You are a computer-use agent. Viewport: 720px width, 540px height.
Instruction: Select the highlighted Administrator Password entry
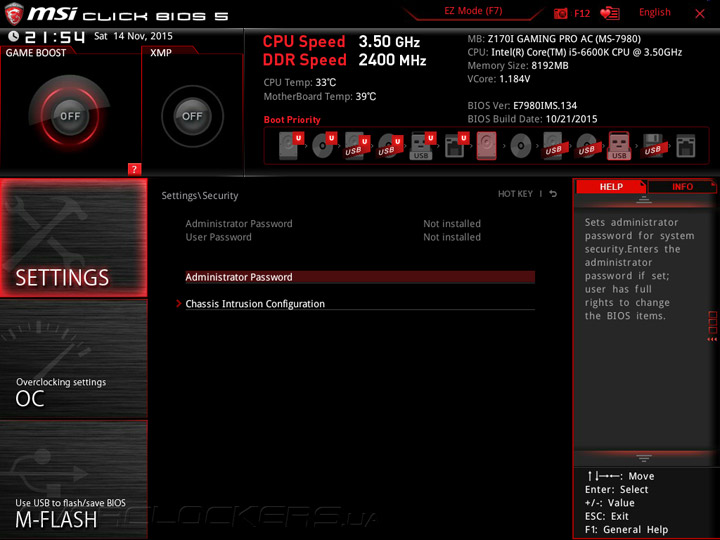point(360,277)
